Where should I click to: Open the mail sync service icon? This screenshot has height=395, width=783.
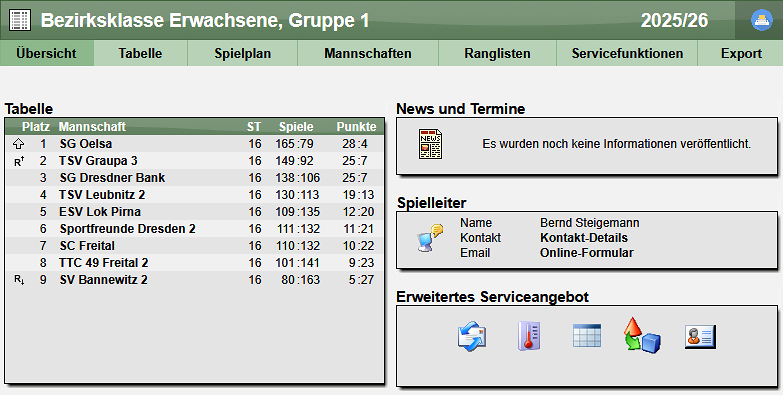tap(472, 336)
